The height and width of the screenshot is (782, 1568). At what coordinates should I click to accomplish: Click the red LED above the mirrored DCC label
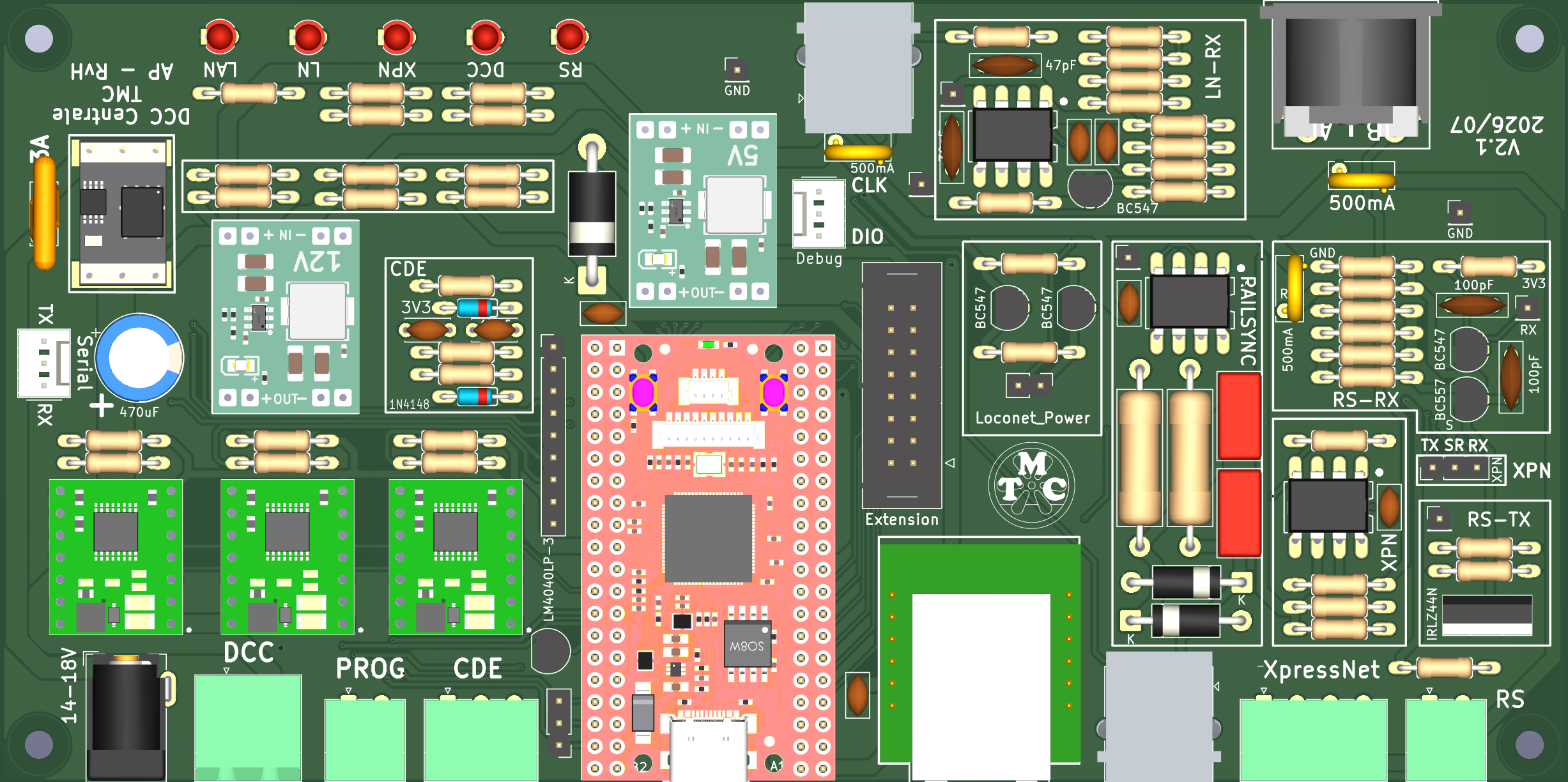485,36
